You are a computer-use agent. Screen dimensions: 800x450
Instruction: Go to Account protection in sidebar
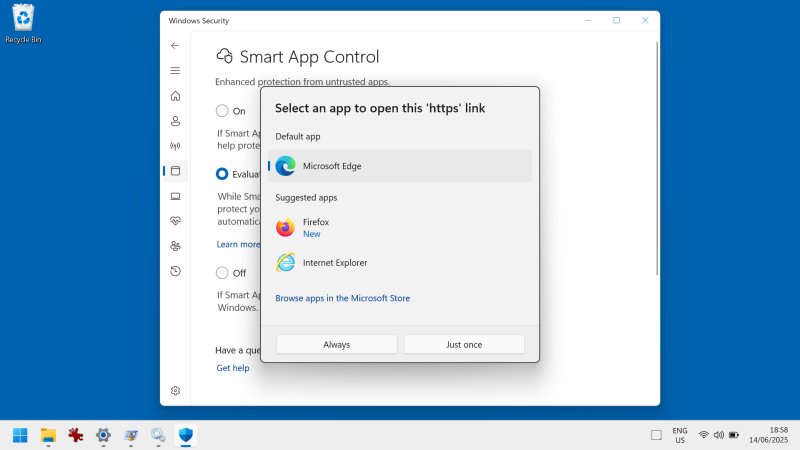tap(175, 121)
